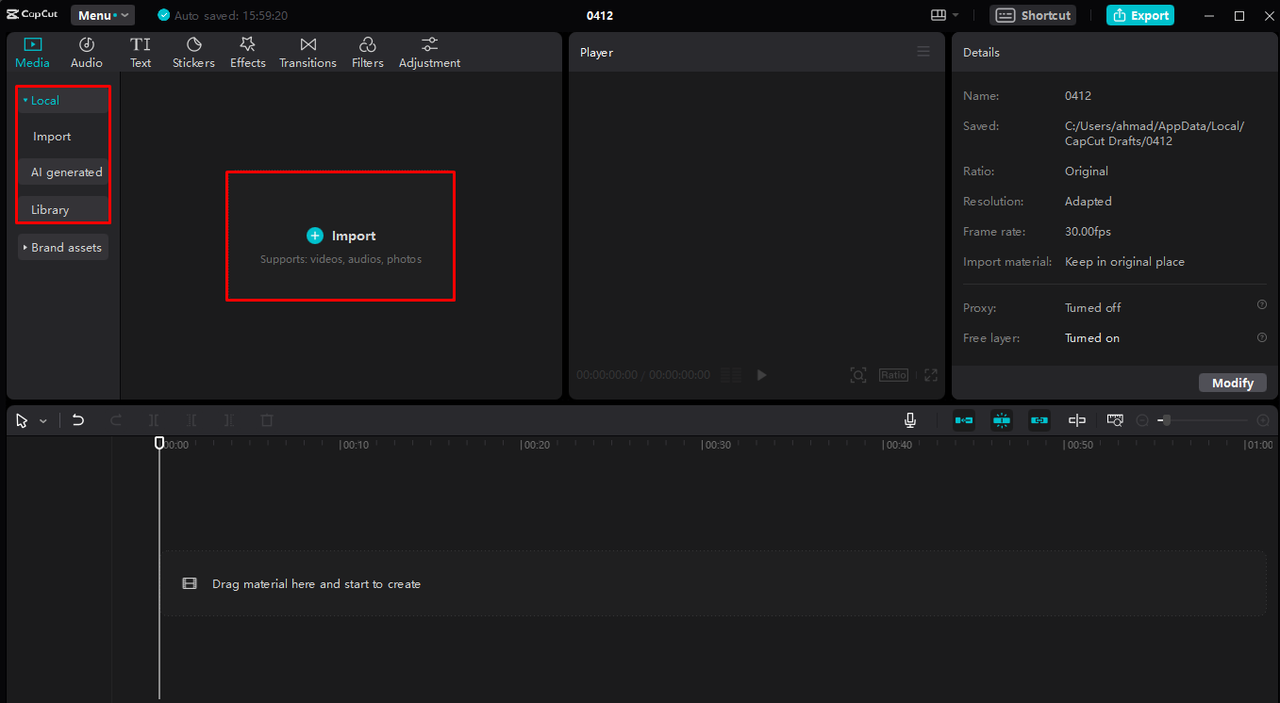1280x703 pixels.
Task: Open the Effects tab
Action: [x=247, y=53]
